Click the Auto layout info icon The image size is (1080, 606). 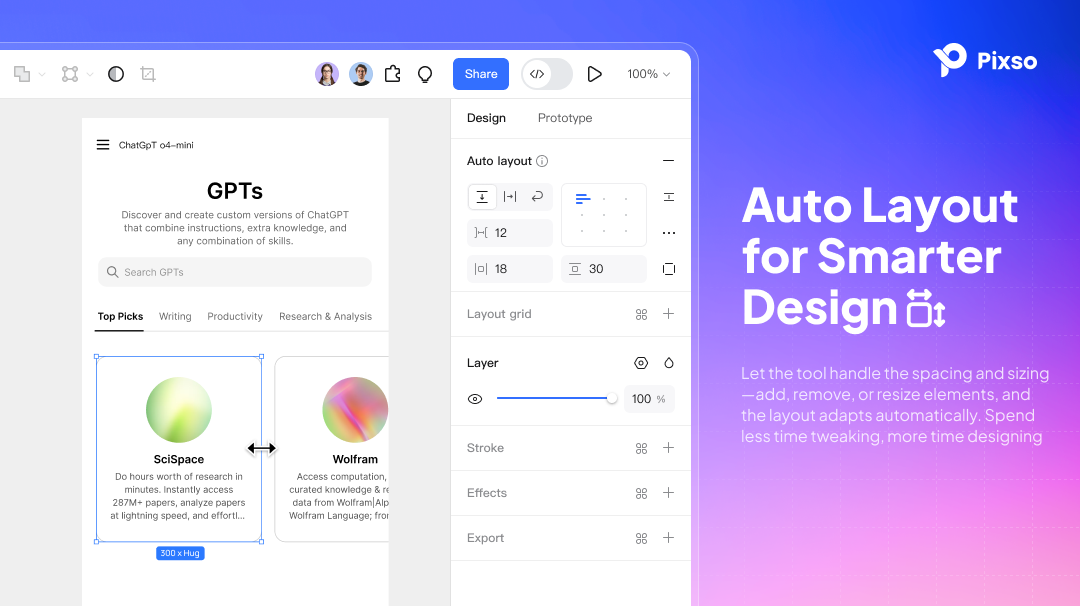(x=542, y=161)
